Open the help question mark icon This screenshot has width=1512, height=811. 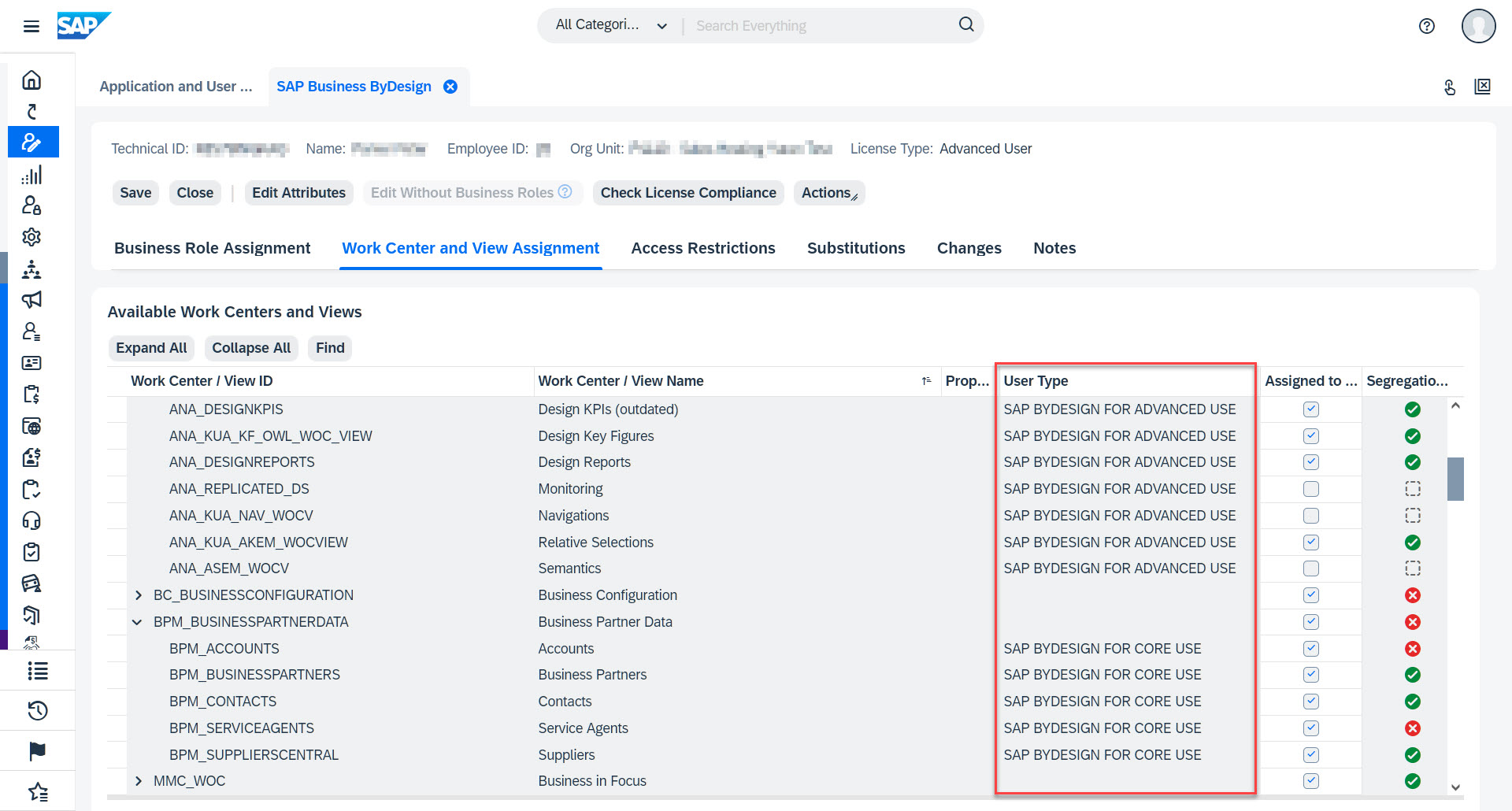pos(1427,26)
